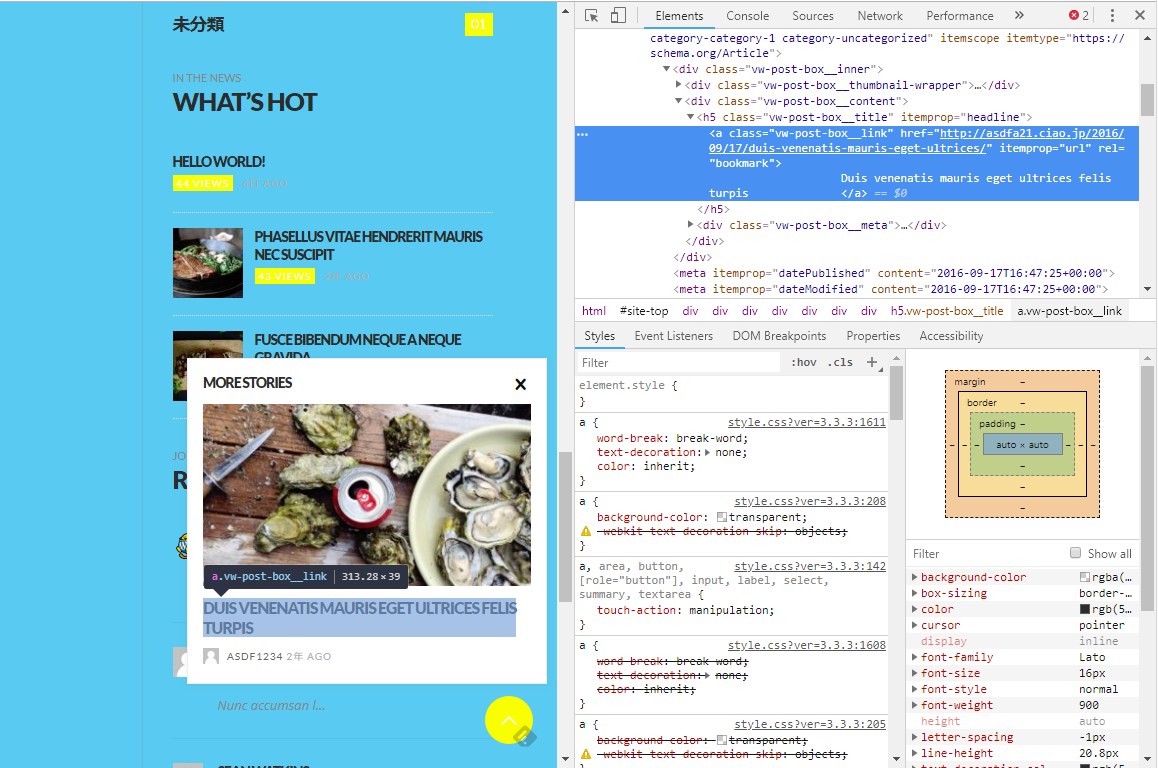The image size is (1158, 768).
Task: Click the red error count indicator
Action: 1079,15
